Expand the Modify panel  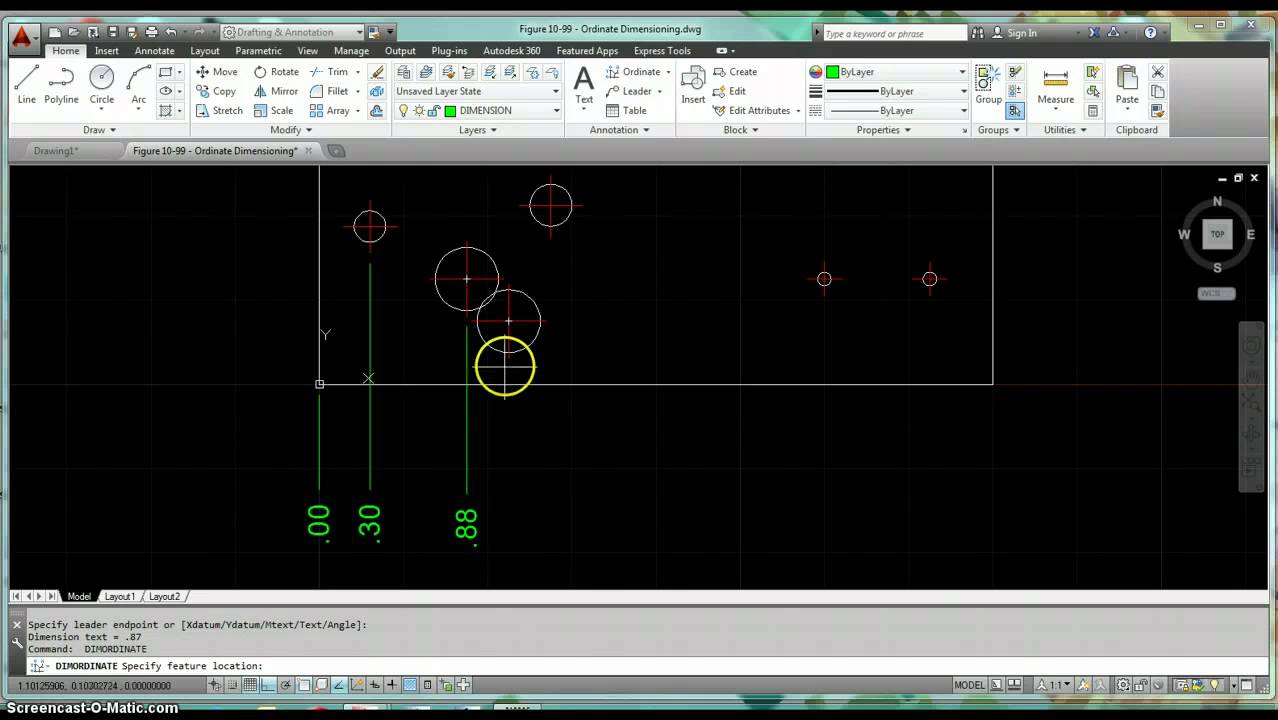tap(291, 129)
